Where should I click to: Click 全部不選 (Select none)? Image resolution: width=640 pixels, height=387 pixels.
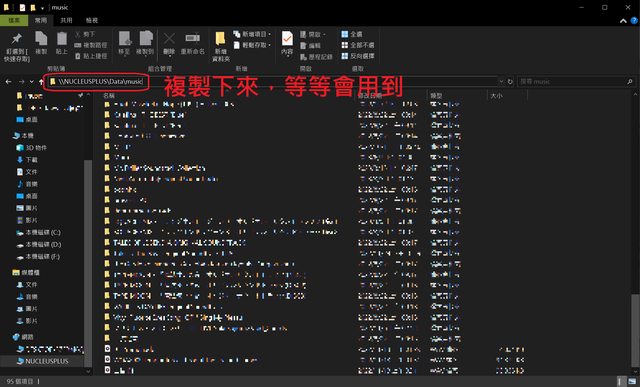tap(358, 45)
